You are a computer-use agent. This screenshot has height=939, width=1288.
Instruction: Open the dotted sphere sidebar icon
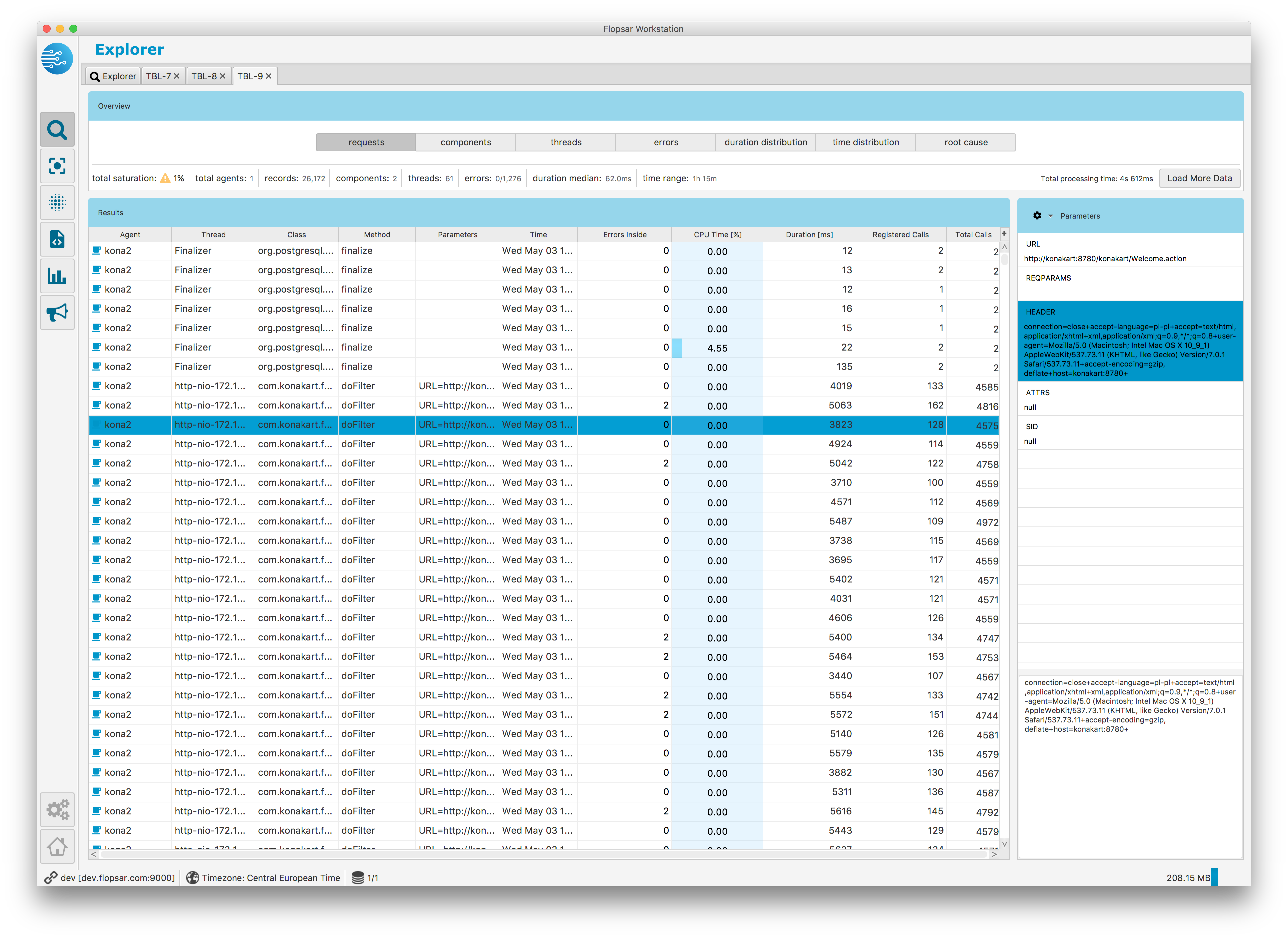[57, 202]
